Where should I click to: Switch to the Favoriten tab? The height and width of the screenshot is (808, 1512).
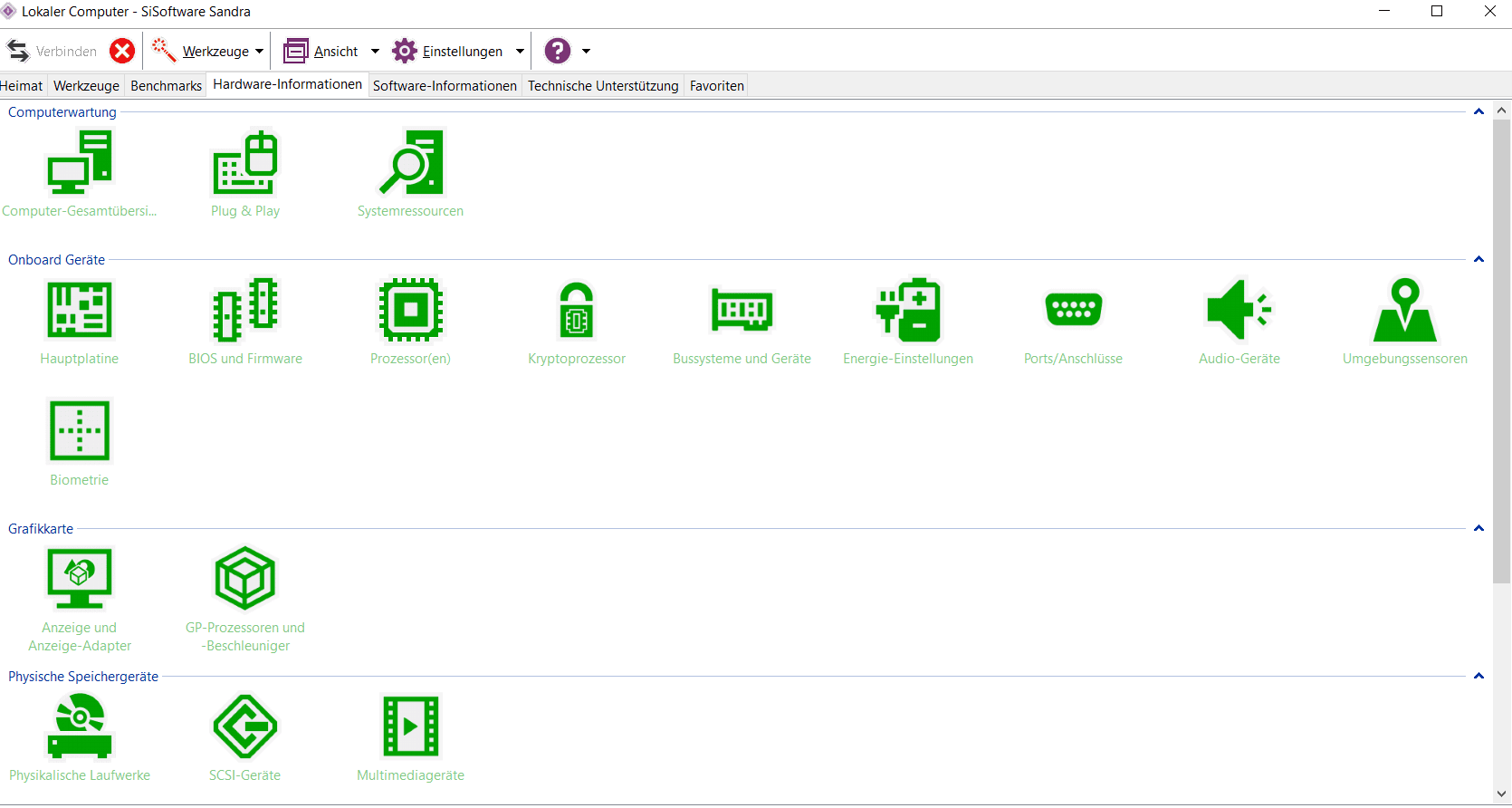(x=717, y=86)
